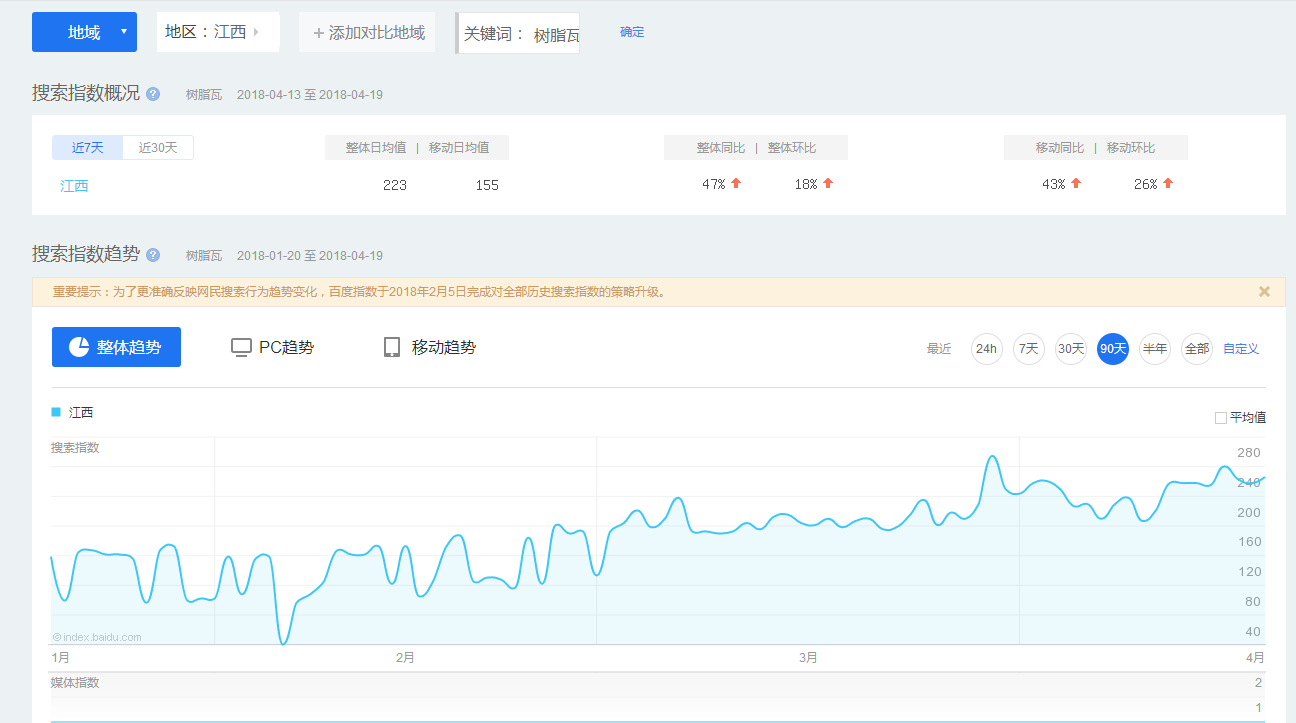Click the plus icon on 添加对比地域
1296x723 pixels.
coord(317,32)
